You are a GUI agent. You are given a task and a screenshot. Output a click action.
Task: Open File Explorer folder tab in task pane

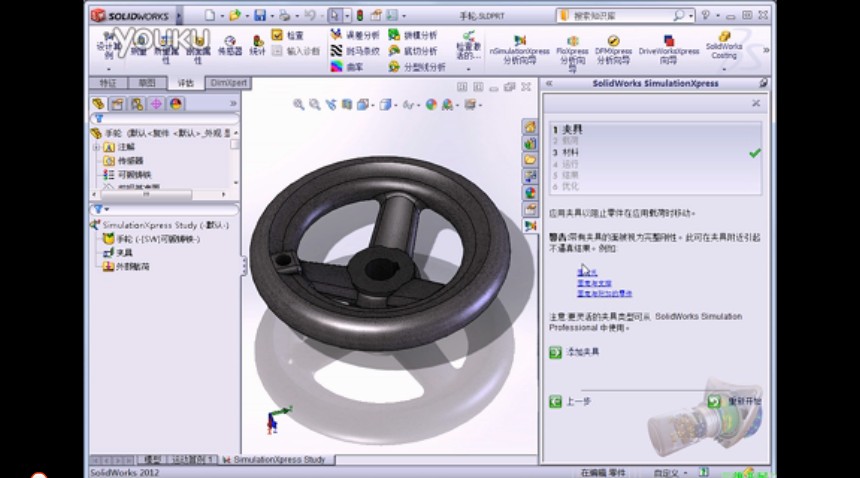(x=530, y=160)
